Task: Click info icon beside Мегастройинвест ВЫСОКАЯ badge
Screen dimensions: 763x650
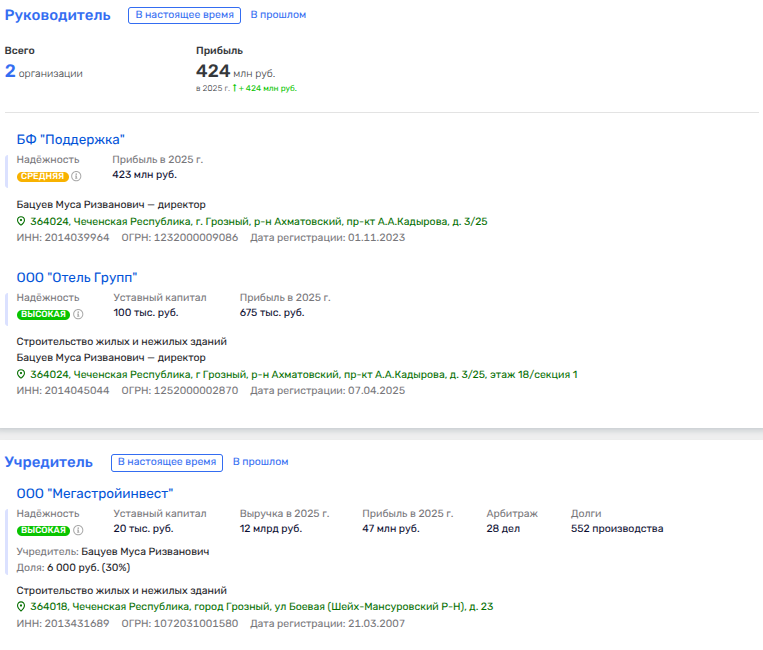Action: pos(78,530)
